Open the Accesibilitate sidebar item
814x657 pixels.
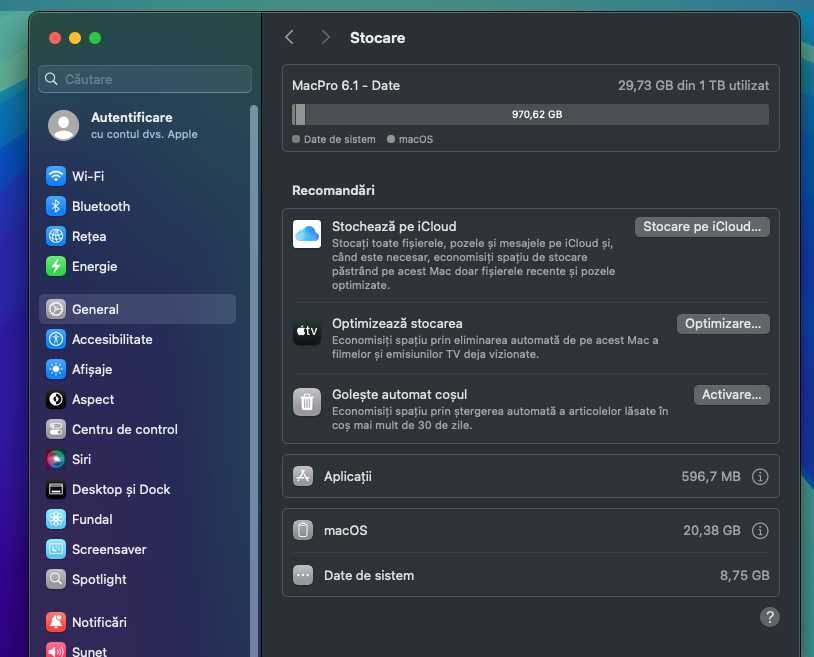coord(112,340)
